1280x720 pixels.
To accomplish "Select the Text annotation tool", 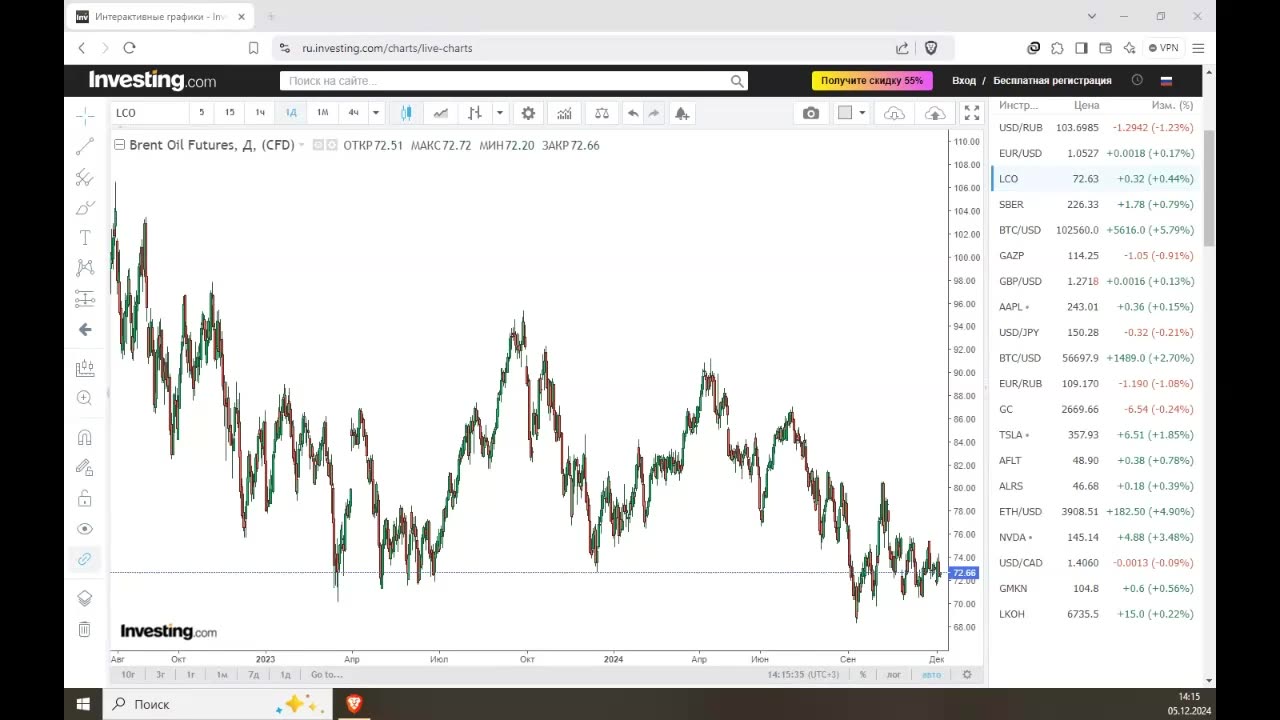I will tap(85, 238).
